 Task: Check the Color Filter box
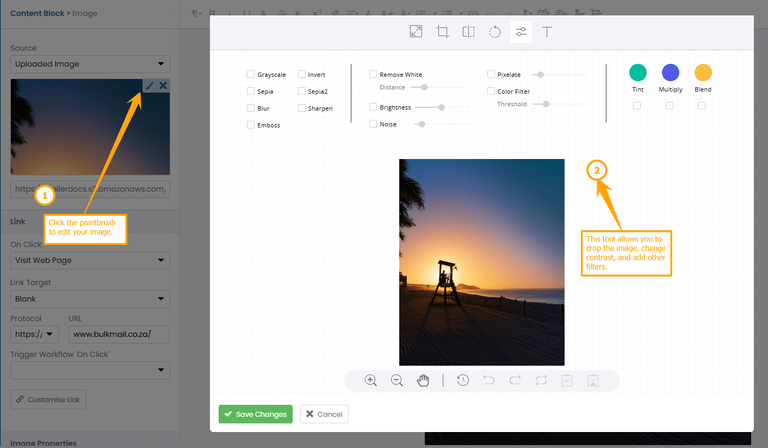pyautogui.click(x=491, y=91)
